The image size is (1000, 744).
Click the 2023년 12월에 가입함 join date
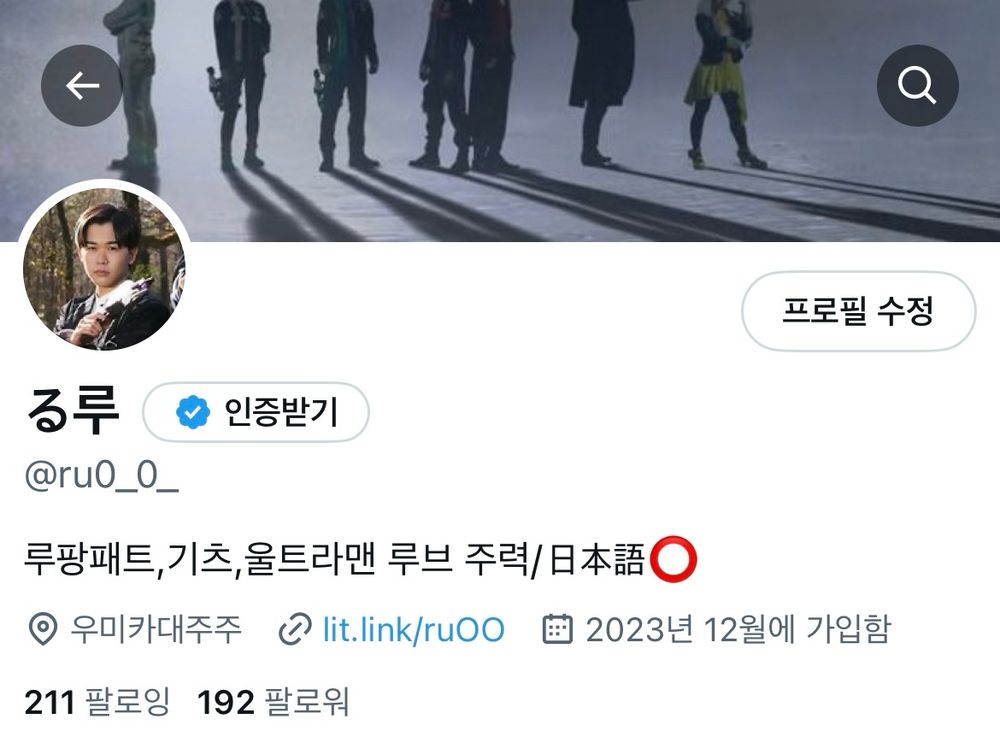click(738, 629)
